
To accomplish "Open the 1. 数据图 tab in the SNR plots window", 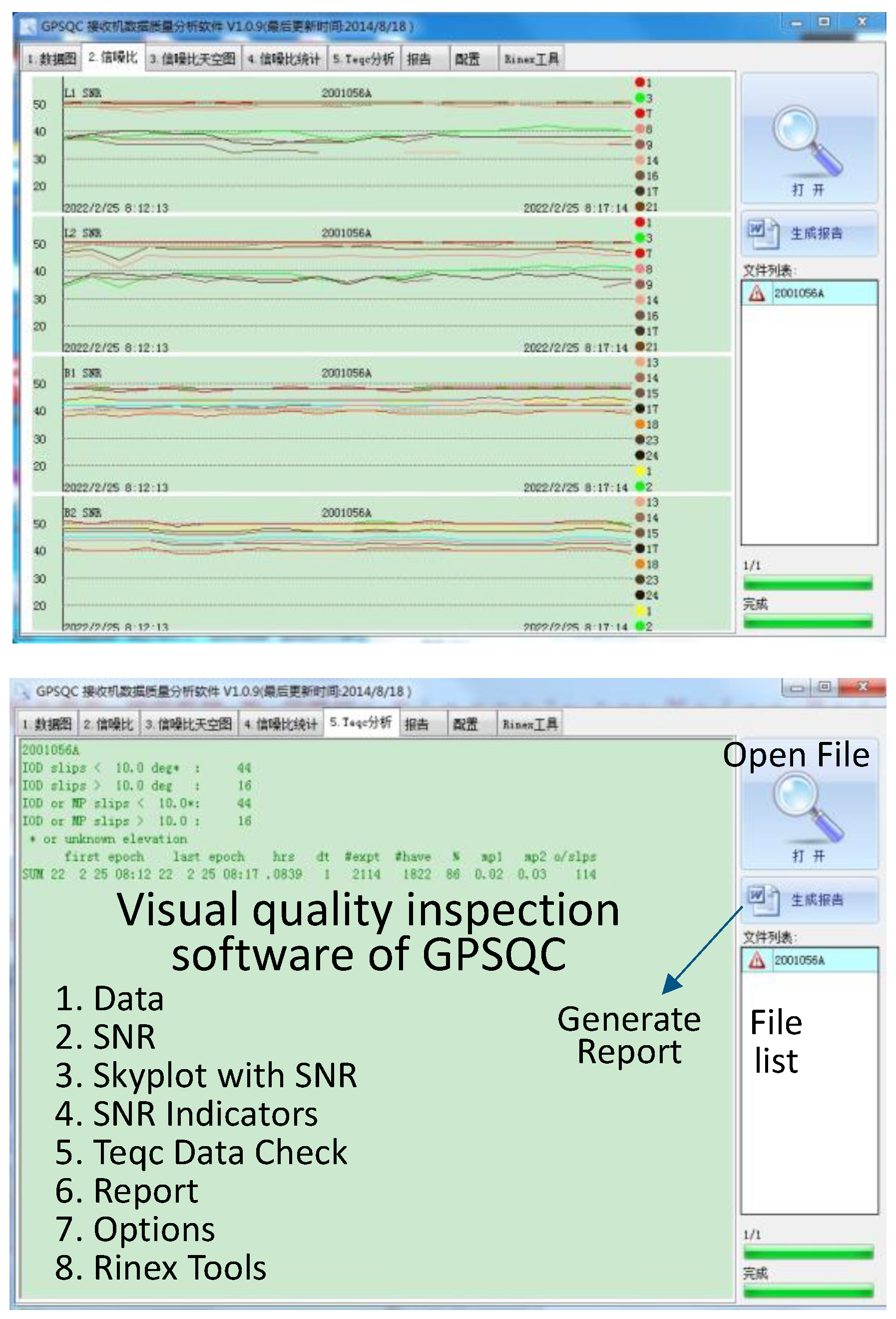I will tap(51, 59).
